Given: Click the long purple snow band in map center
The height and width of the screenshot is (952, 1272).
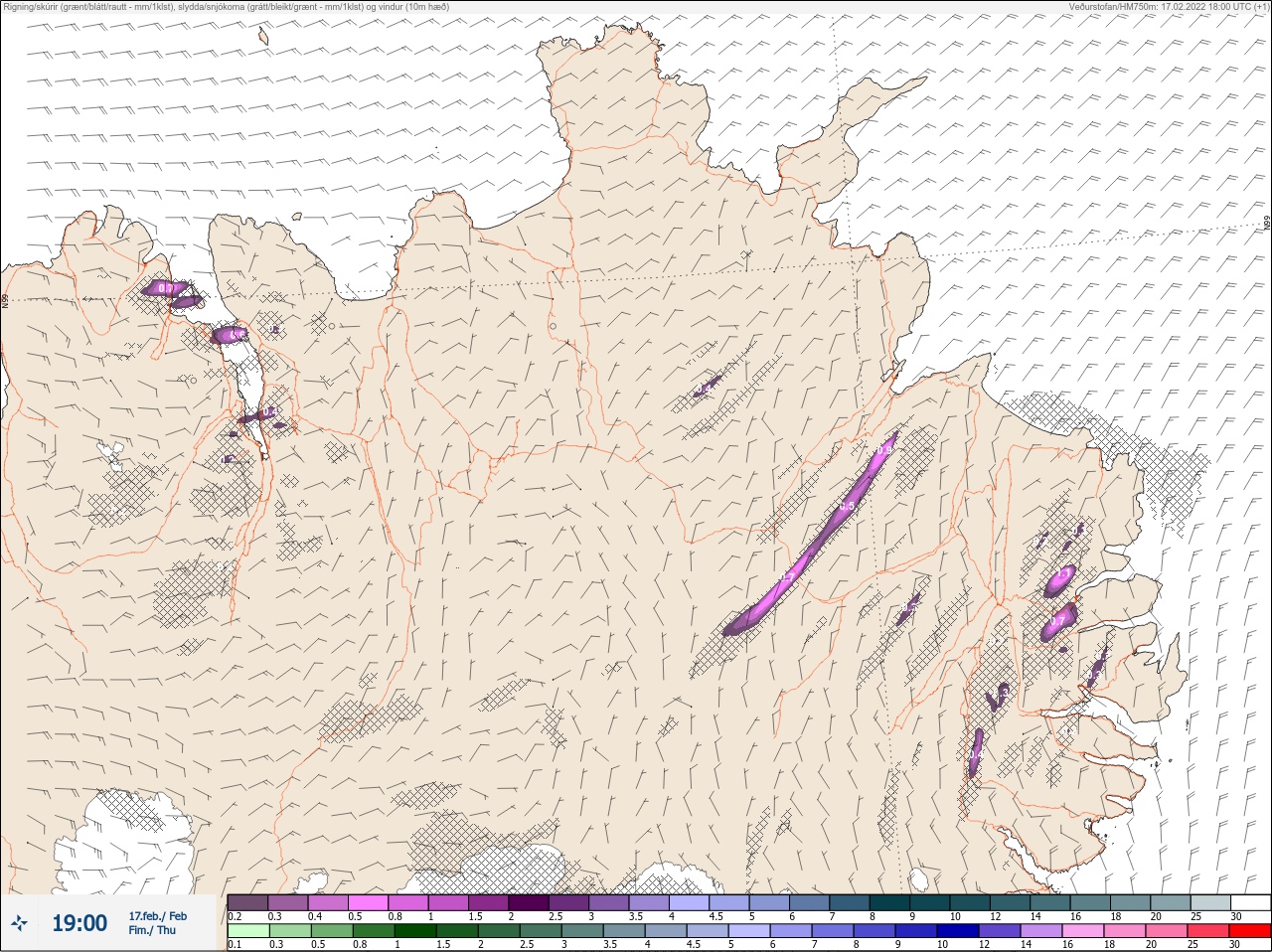Looking at the screenshot, I should tap(810, 537).
